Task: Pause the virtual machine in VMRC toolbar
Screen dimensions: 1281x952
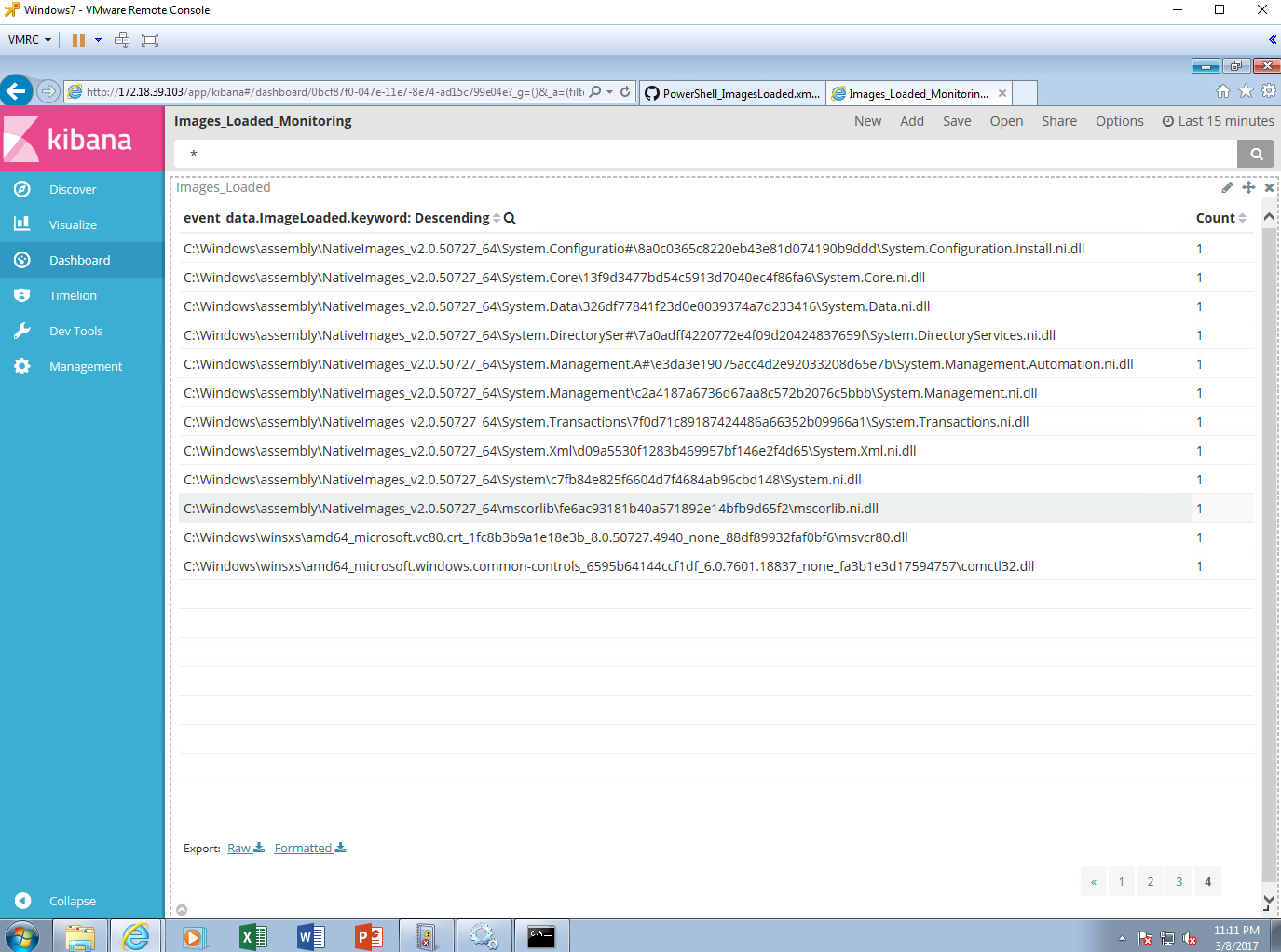Action: point(78,40)
